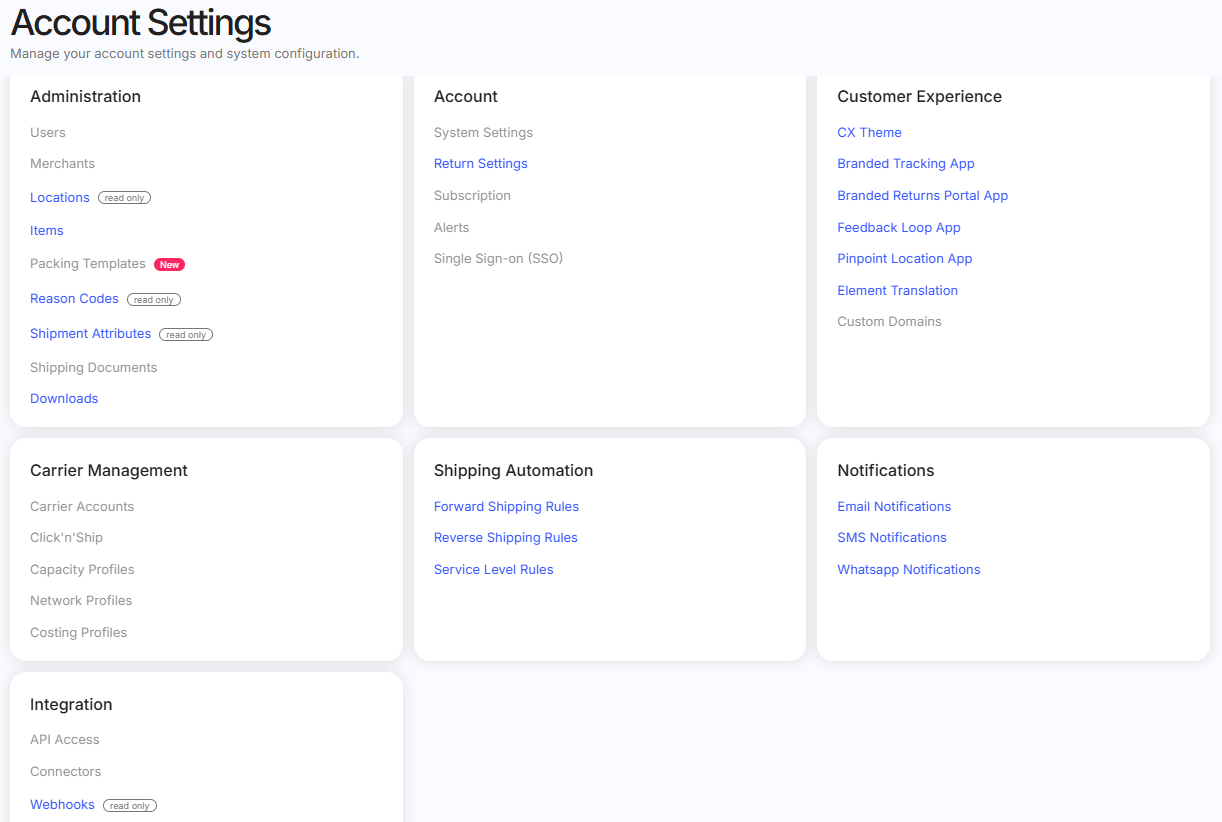Open Webhooks under Integration

tap(62, 805)
